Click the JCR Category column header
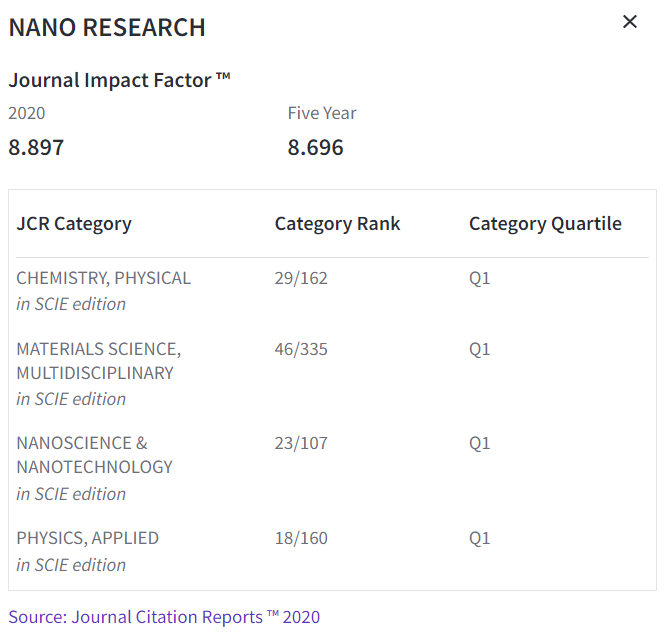The image size is (667, 634). tap(74, 224)
